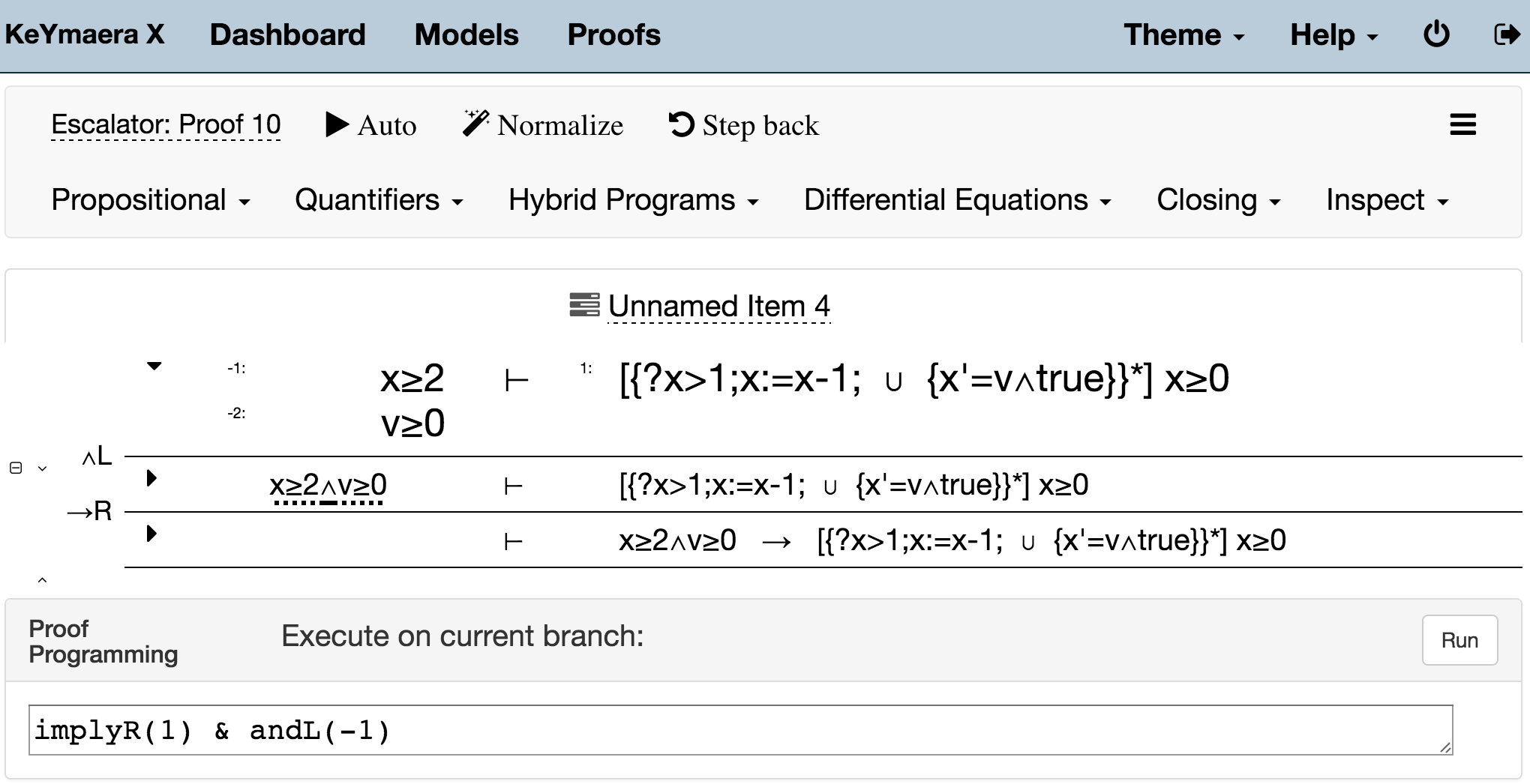Screen dimensions: 1530x784
Task: Run Auto proof with play icon
Action: point(337,124)
